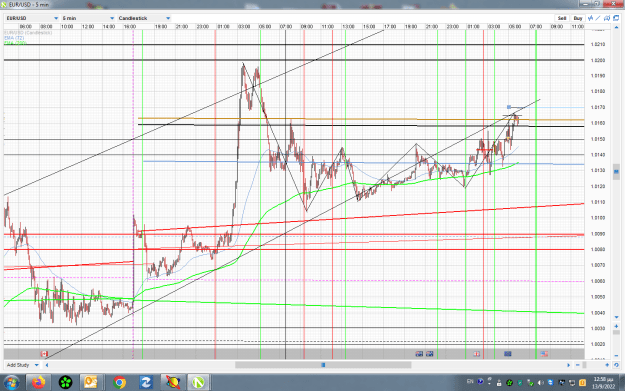Click the Add Study label

tap(18, 365)
